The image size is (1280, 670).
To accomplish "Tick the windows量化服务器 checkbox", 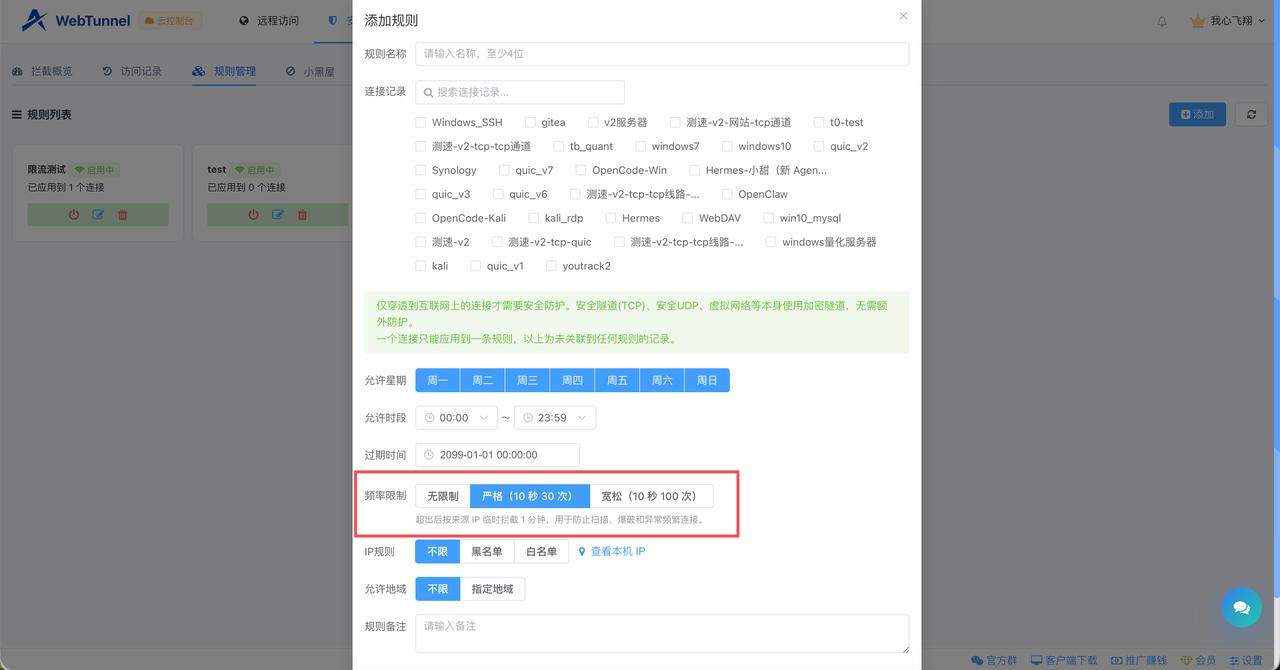I will (x=771, y=242).
